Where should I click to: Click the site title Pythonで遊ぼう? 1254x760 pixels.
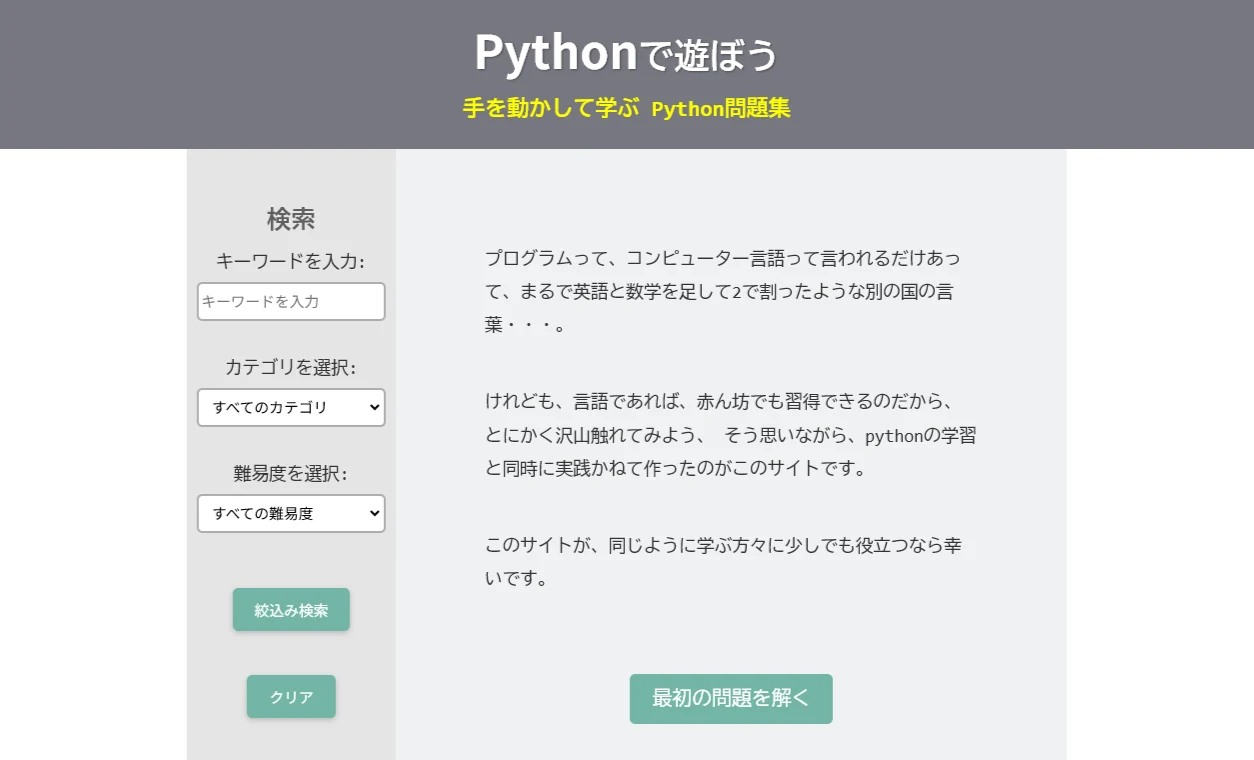pos(626,54)
